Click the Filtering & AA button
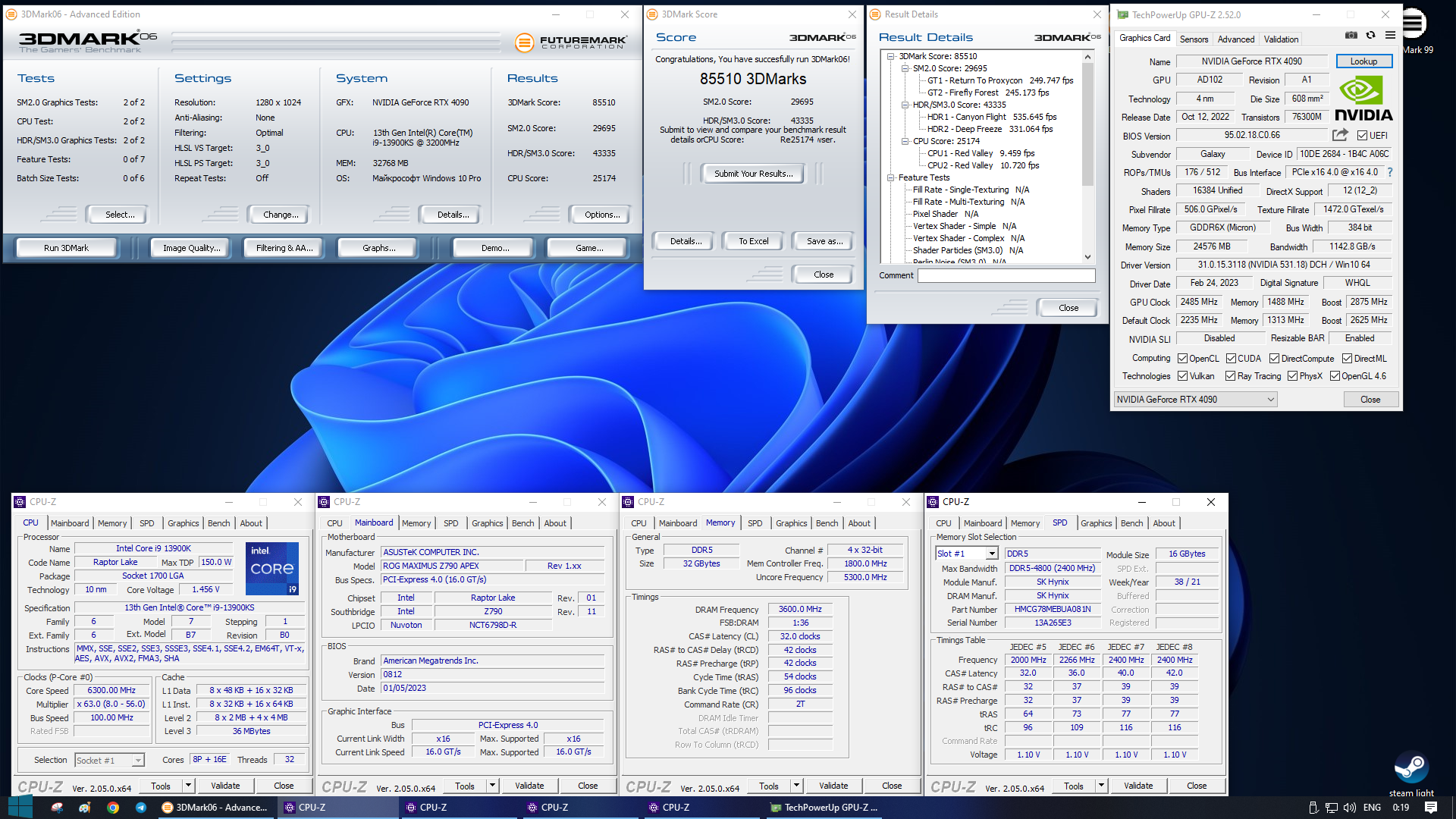This screenshot has width=1456, height=819. [x=284, y=248]
